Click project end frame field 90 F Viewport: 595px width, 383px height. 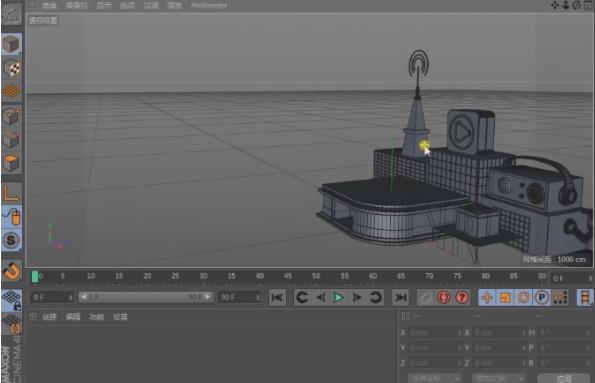tap(239, 297)
